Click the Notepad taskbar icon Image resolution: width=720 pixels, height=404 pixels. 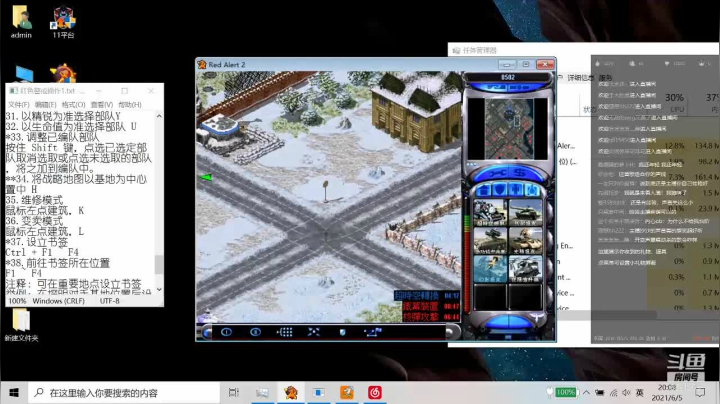[319, 393]
